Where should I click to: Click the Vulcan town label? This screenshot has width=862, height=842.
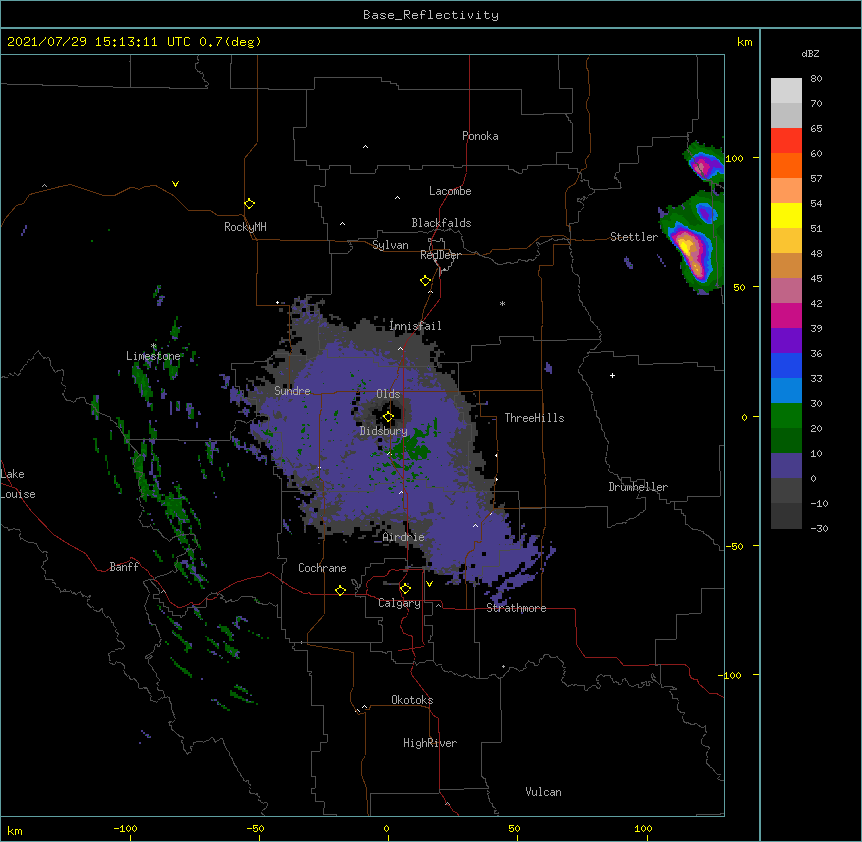pyautogui.click(x=543, y=792)
